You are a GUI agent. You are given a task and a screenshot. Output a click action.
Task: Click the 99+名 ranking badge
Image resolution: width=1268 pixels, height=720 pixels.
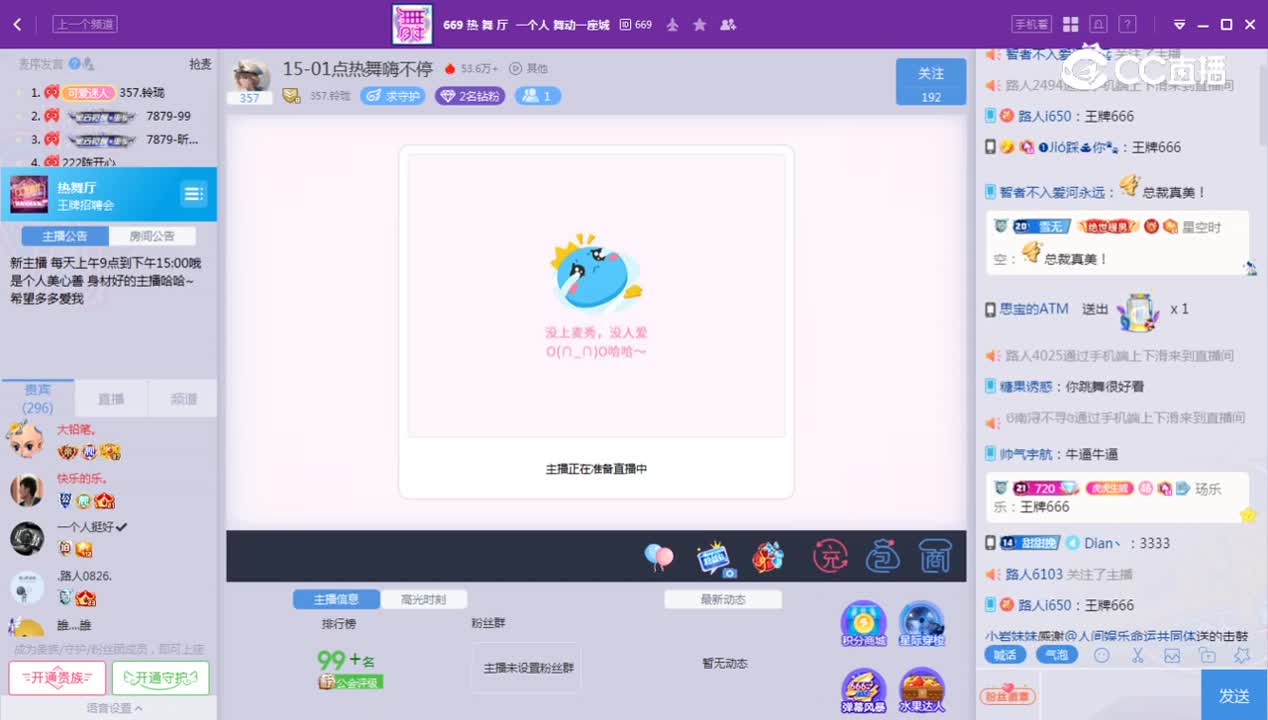(346, 661)
